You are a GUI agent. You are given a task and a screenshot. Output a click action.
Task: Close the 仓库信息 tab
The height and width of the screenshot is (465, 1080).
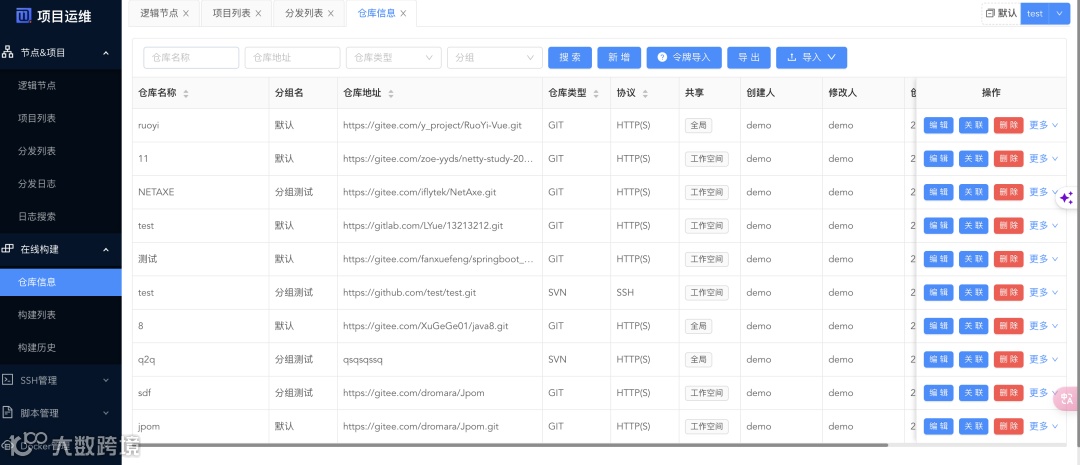pyautogui.click(x=403, y=14)
